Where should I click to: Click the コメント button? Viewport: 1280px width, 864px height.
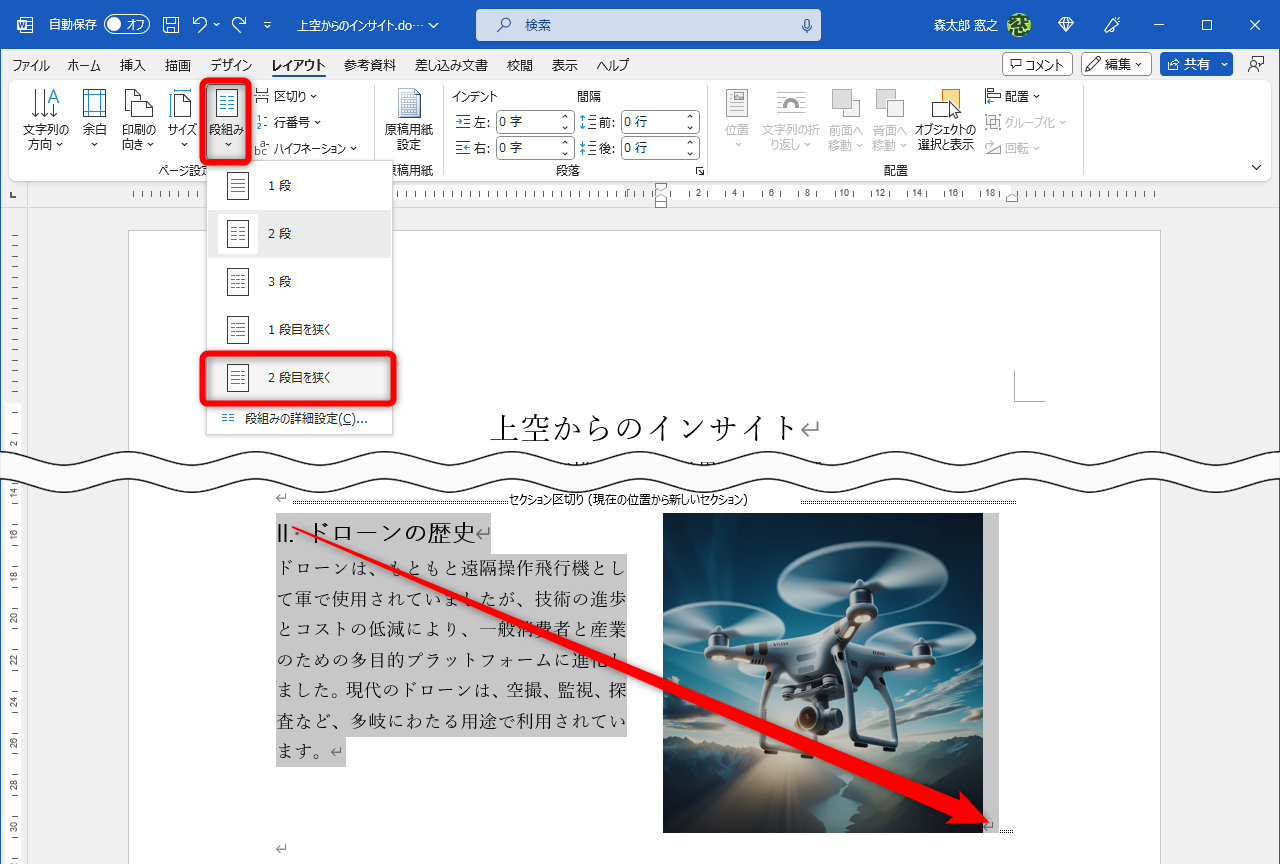(x=1037, y=63)
